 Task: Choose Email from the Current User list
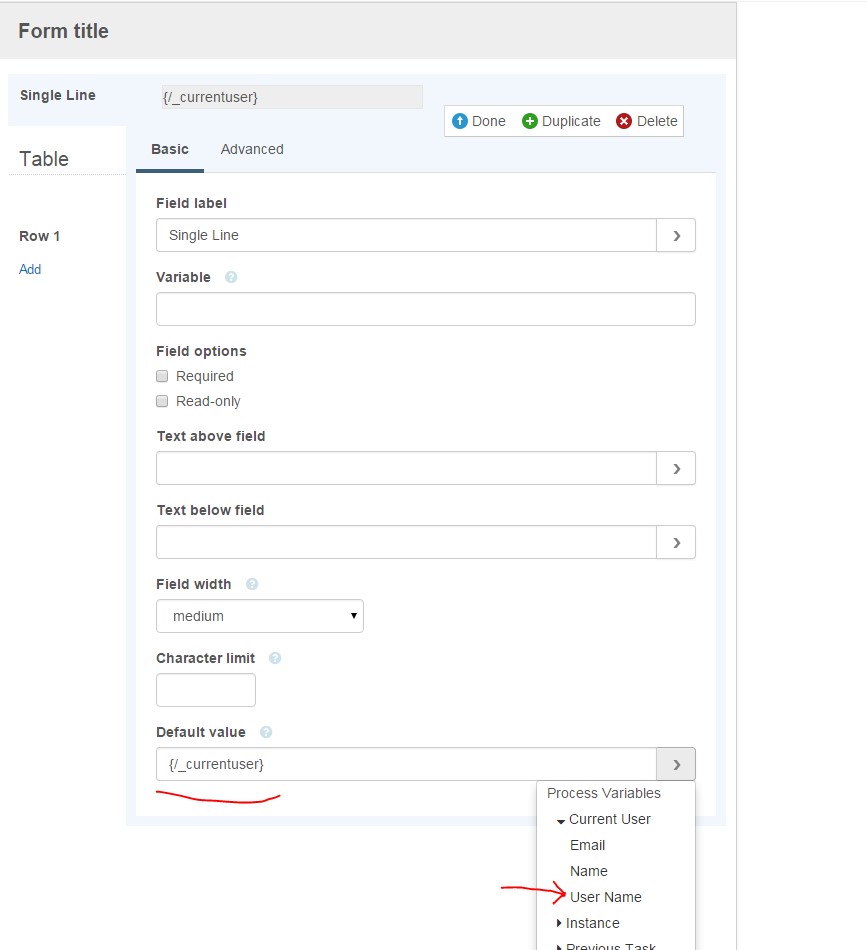[x=587, y=845]
